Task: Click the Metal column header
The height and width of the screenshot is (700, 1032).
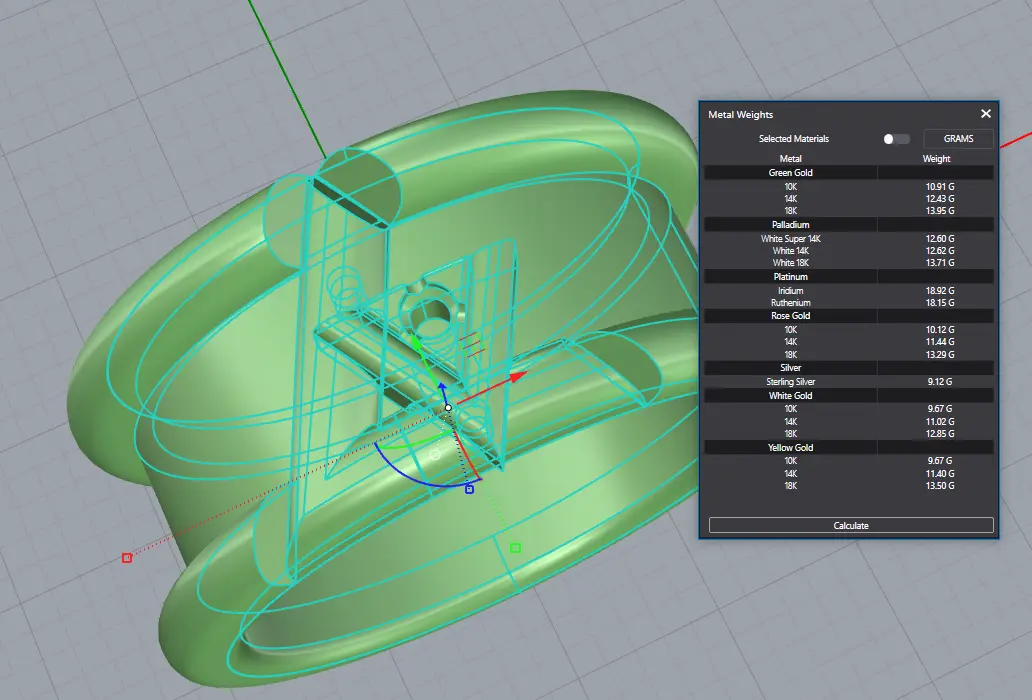Action: point(790,159)
